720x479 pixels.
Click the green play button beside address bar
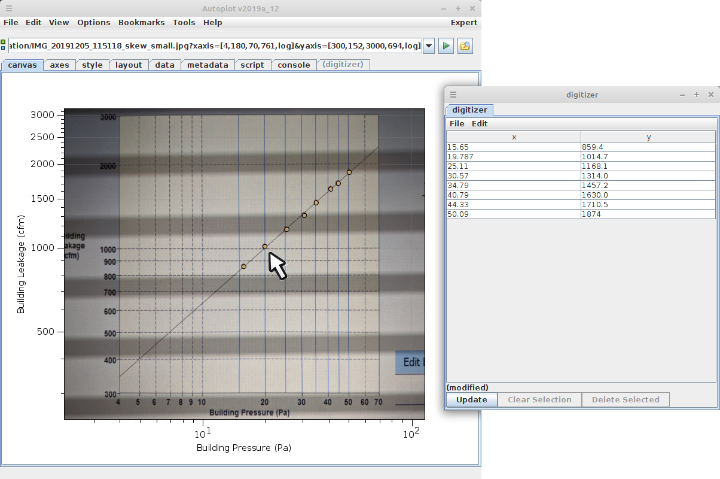(445, 46)
